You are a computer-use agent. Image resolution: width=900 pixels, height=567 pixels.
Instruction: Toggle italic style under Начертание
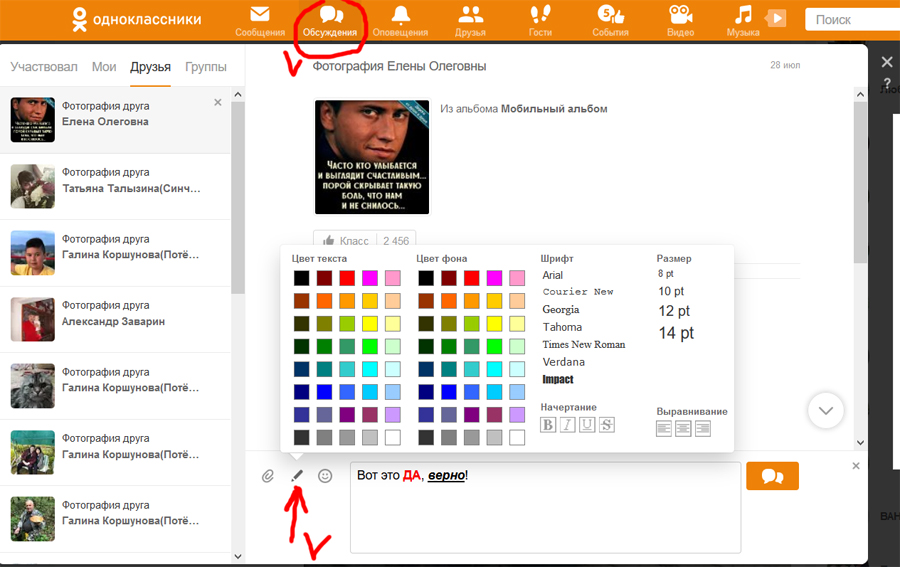[x=567, y=425]
